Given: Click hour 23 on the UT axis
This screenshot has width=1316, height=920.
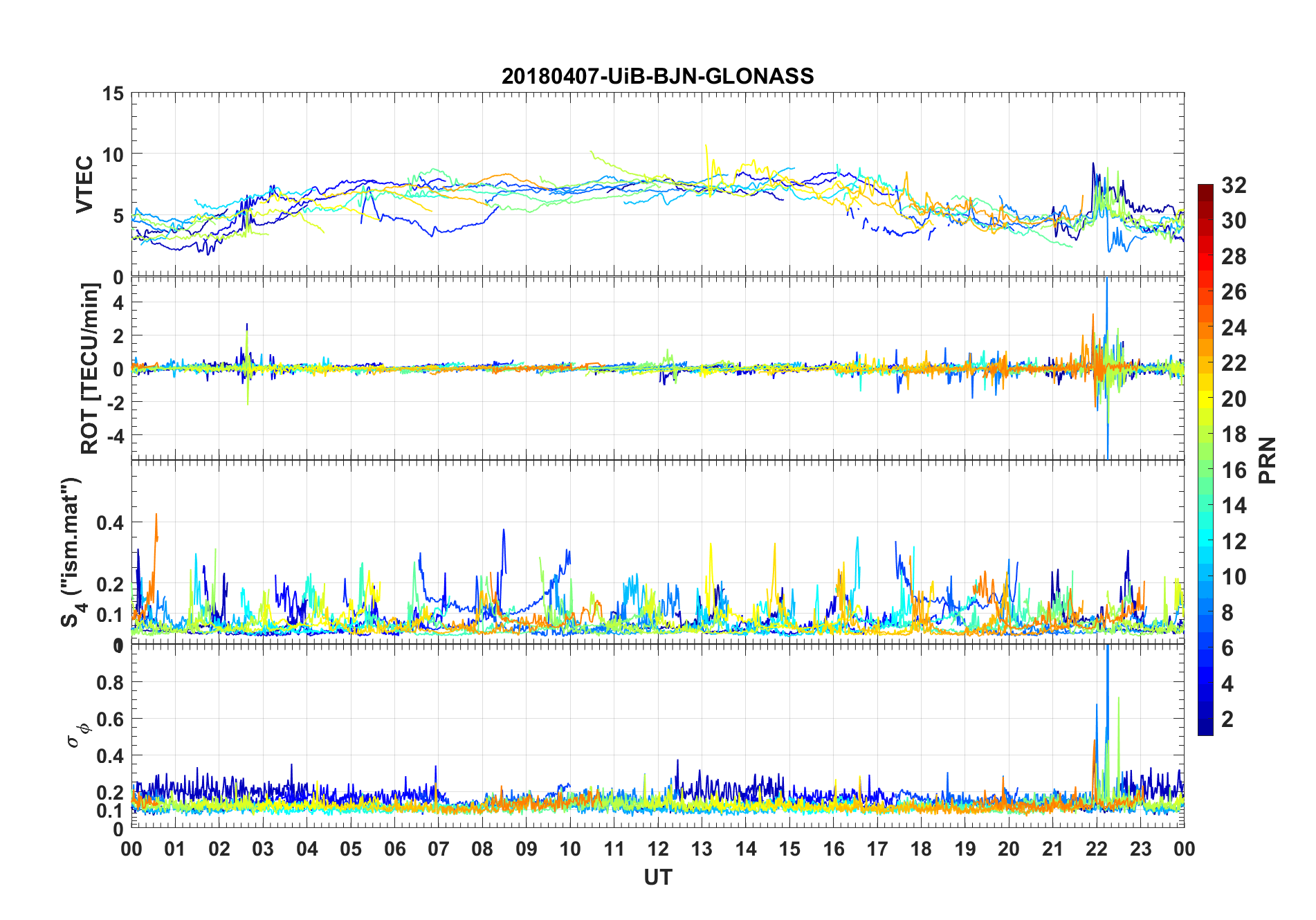Looking at the screenshot, I should [1141, 849].
